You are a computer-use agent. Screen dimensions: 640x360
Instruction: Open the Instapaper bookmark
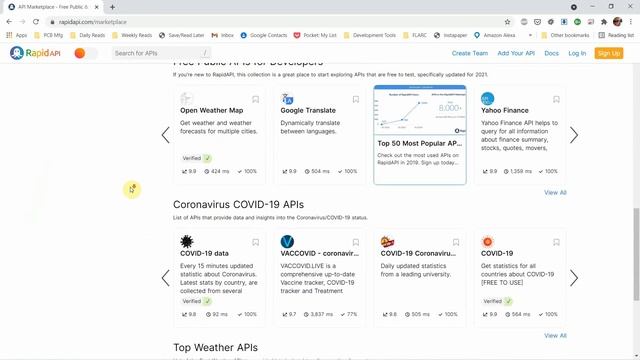pyautogui.click(x=451, y=35)
